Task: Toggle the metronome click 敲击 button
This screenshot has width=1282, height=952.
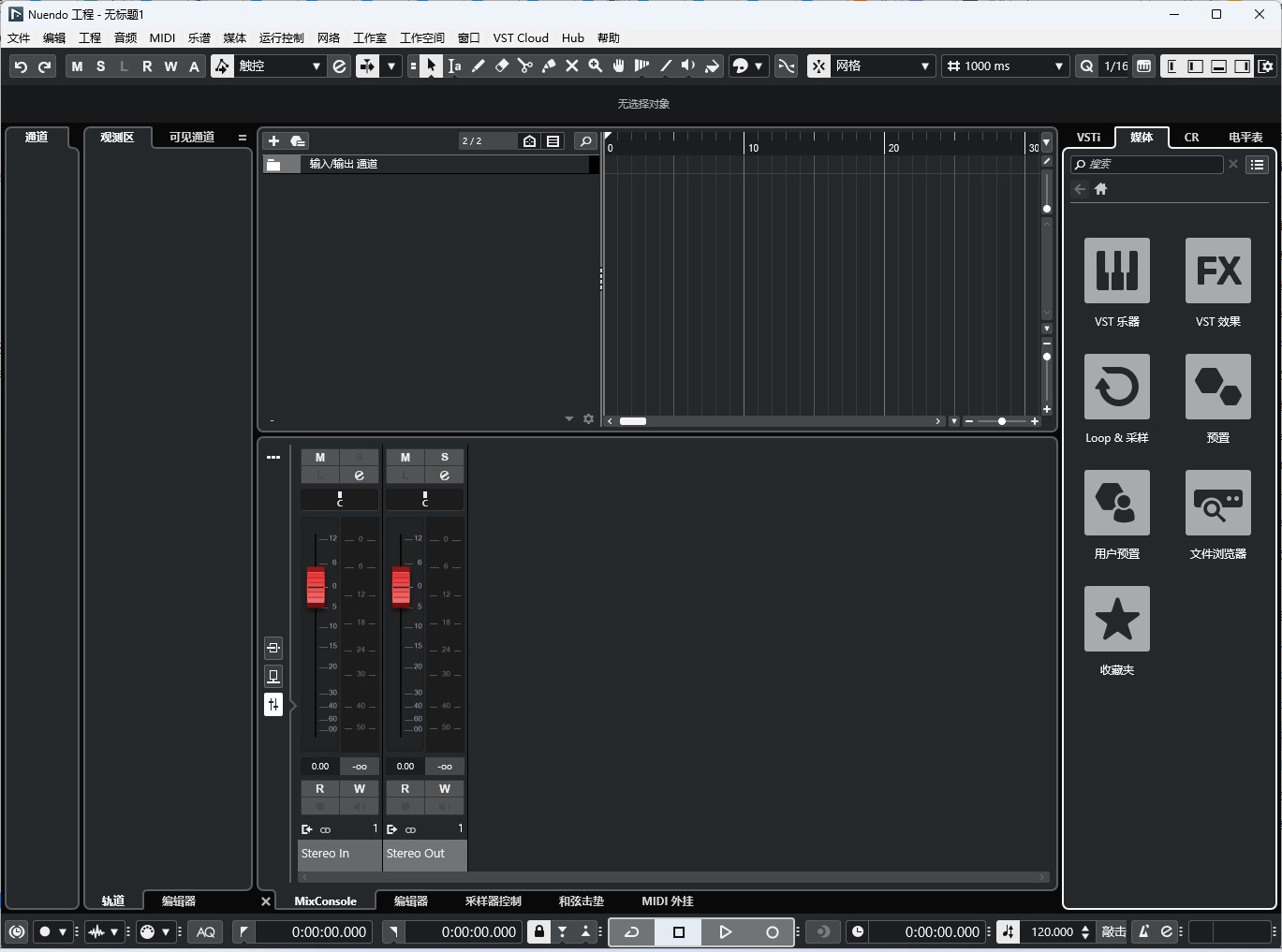Action: [1114, 931]
